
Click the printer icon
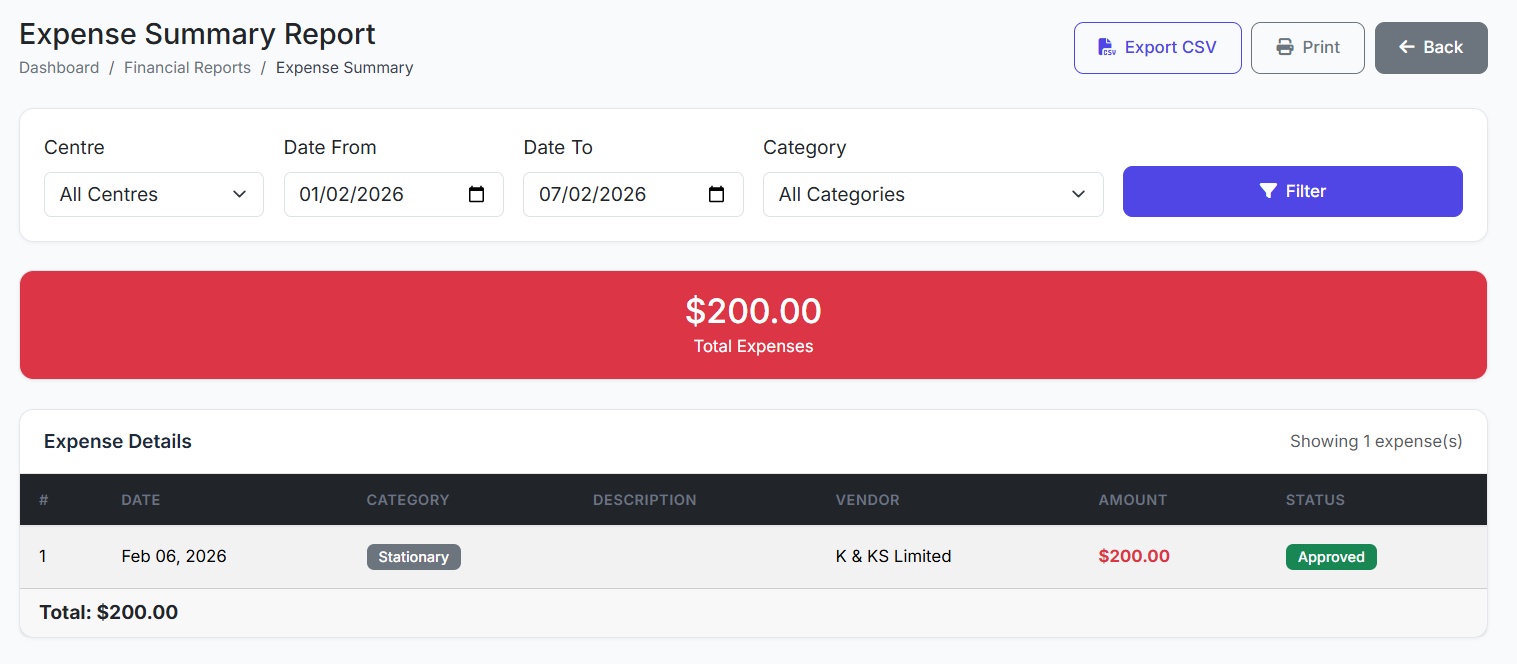[x=1285, y=48]
